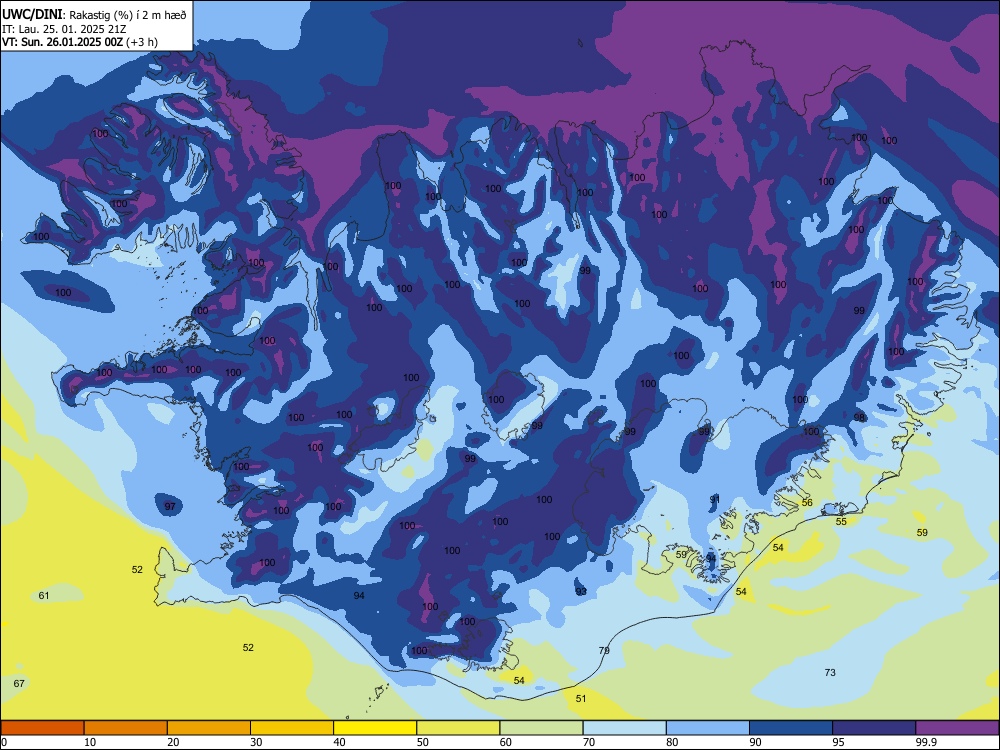Click the dark navy 95–99.9 legend swatch
1000x750 pixels.
coord(874,728)
